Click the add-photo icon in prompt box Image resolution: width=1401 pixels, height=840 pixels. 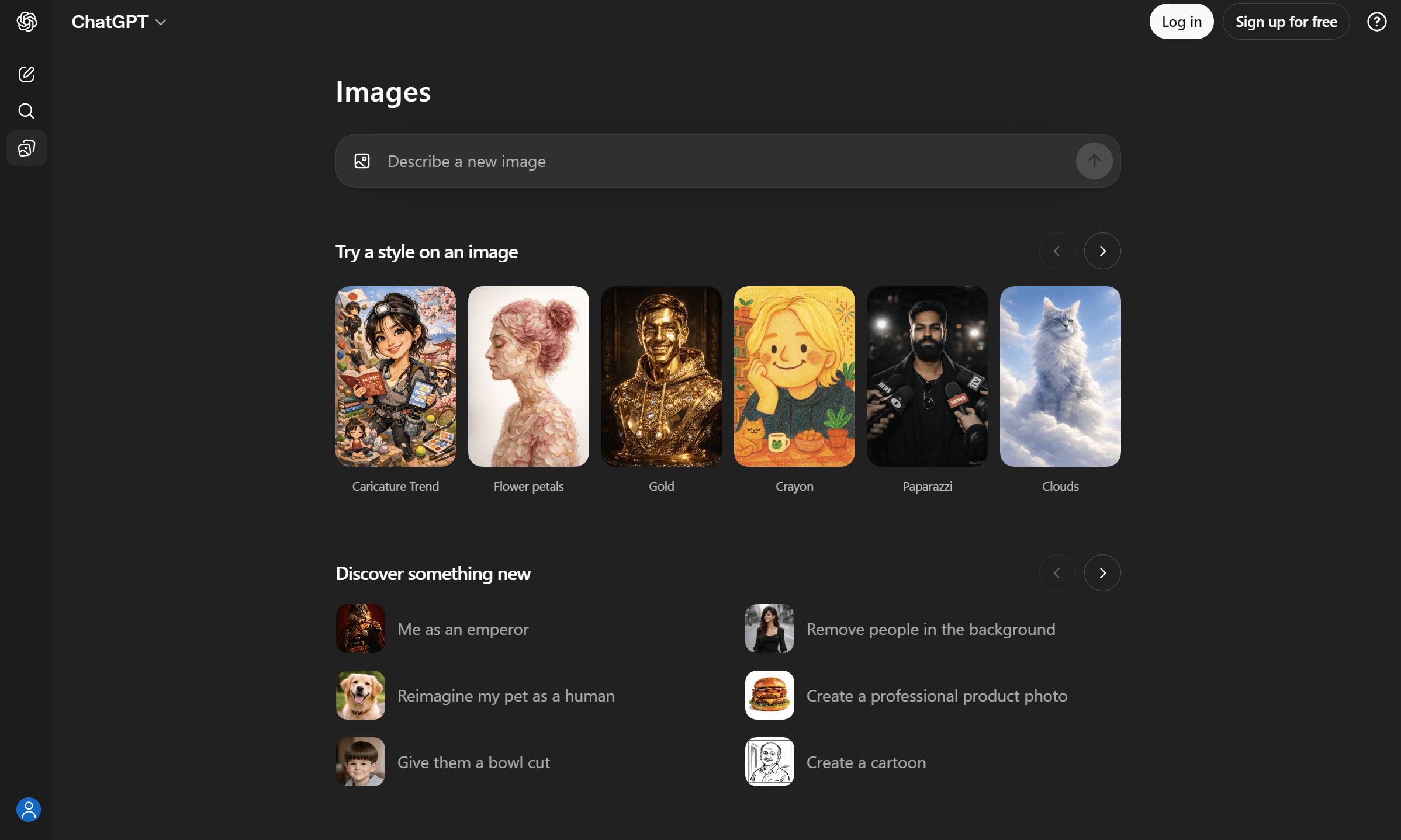(362, 161)
